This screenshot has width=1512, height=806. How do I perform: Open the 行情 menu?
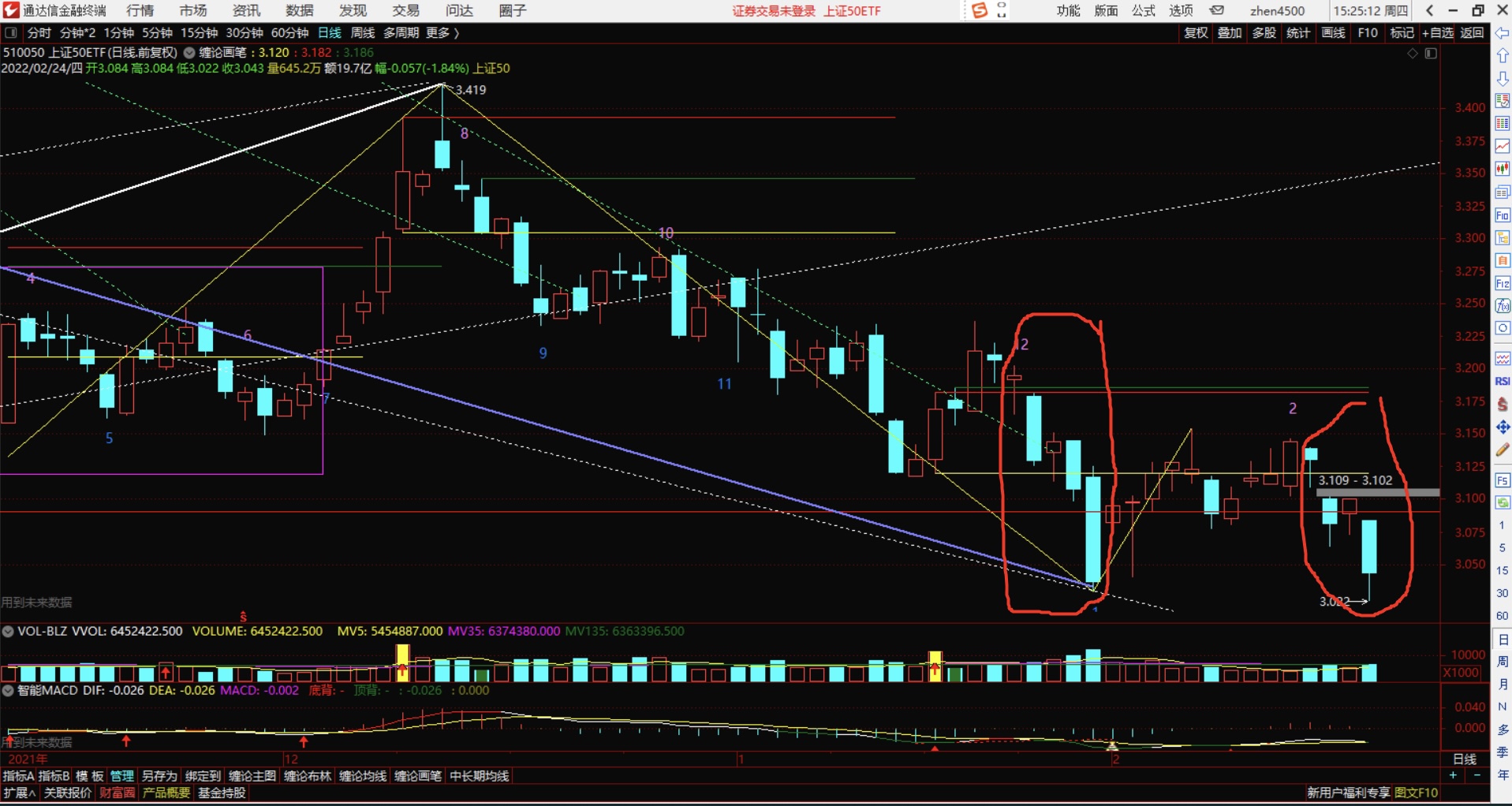(140, 10)
